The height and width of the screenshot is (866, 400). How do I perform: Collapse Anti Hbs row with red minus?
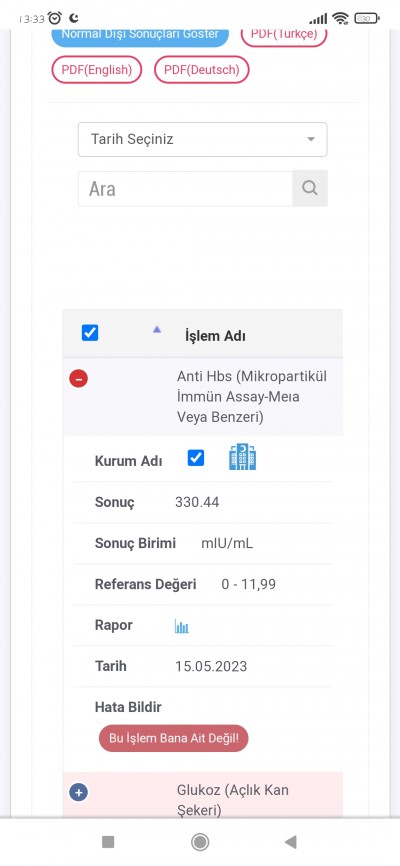(78, 378)
